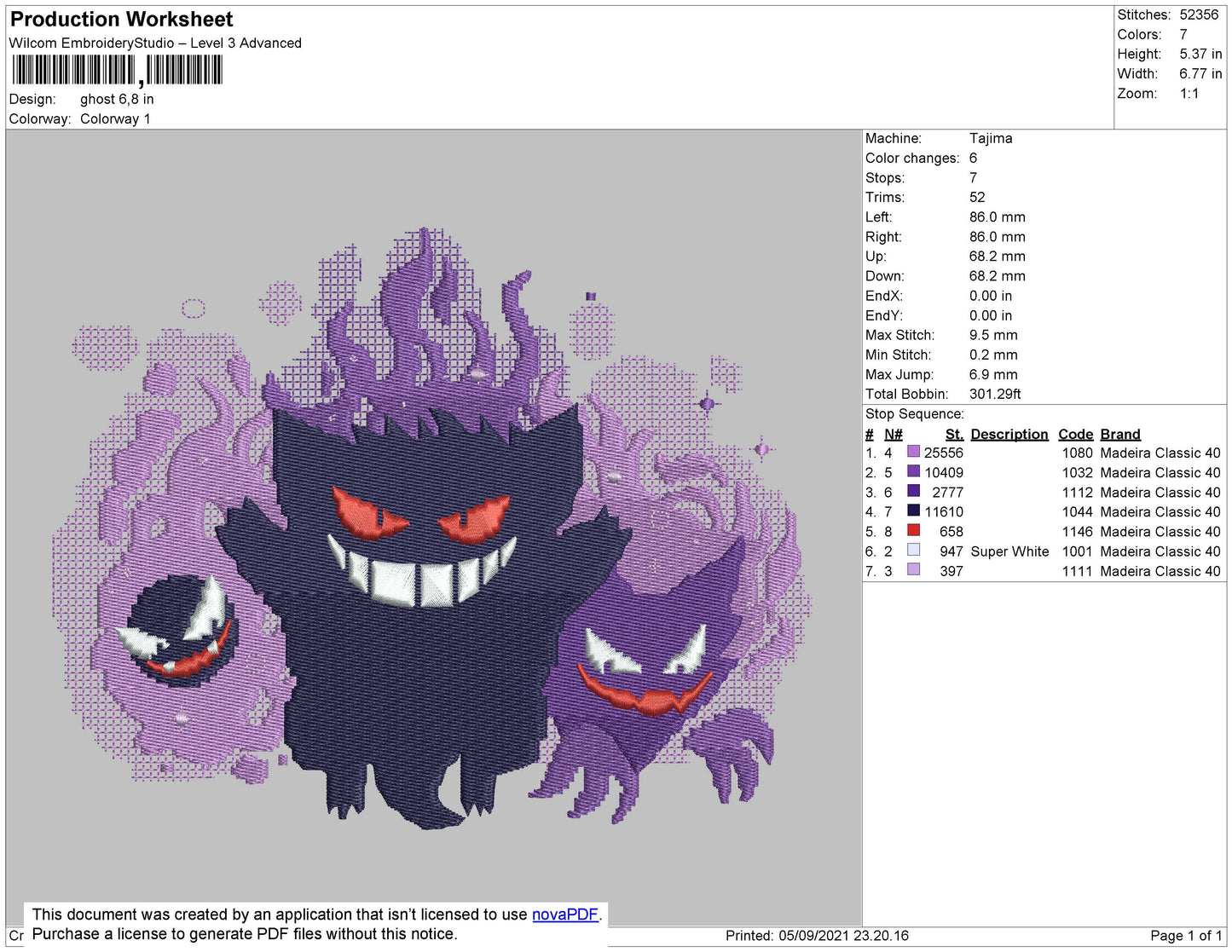Click stitch count 25556 in row 1
1232x952 pixels.
[x=944, y=453]
